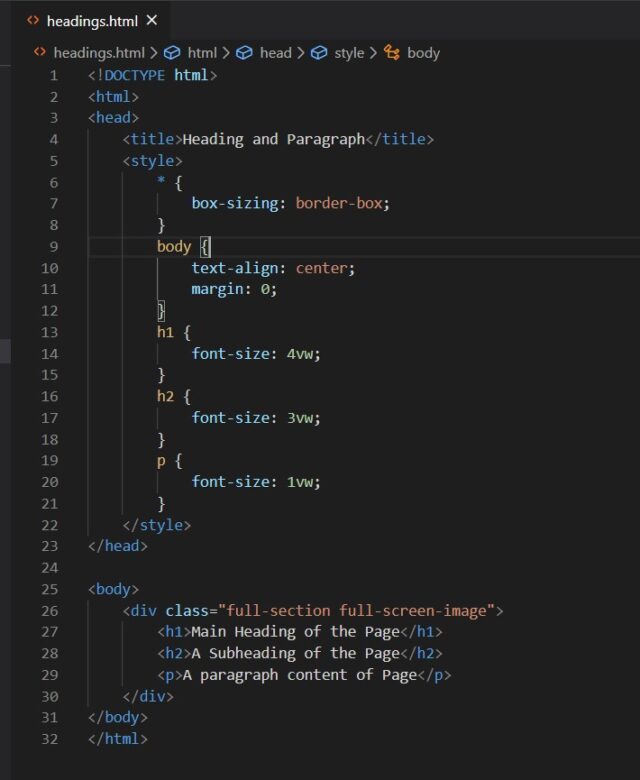Place cursor in the title text on line 4
This screenshot has height=780, width=640.
pos(273,139)
